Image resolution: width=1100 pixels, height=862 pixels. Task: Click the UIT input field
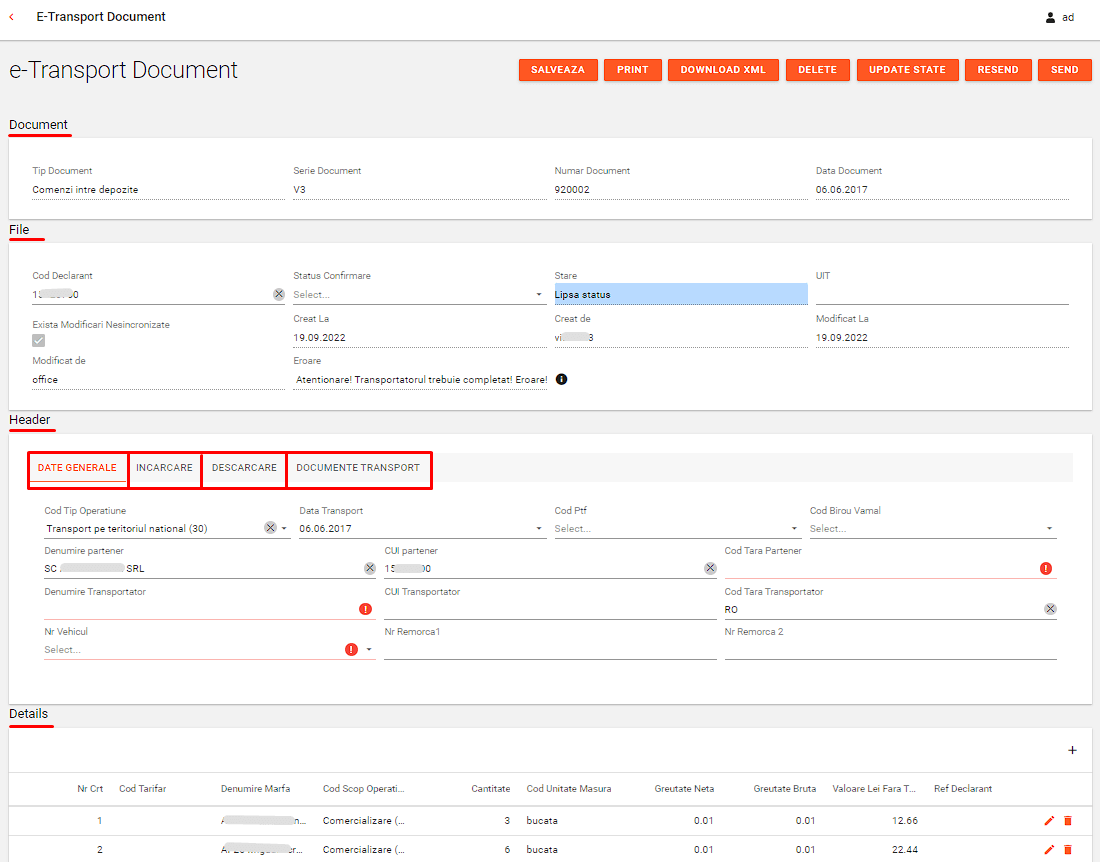coord(941,295)
